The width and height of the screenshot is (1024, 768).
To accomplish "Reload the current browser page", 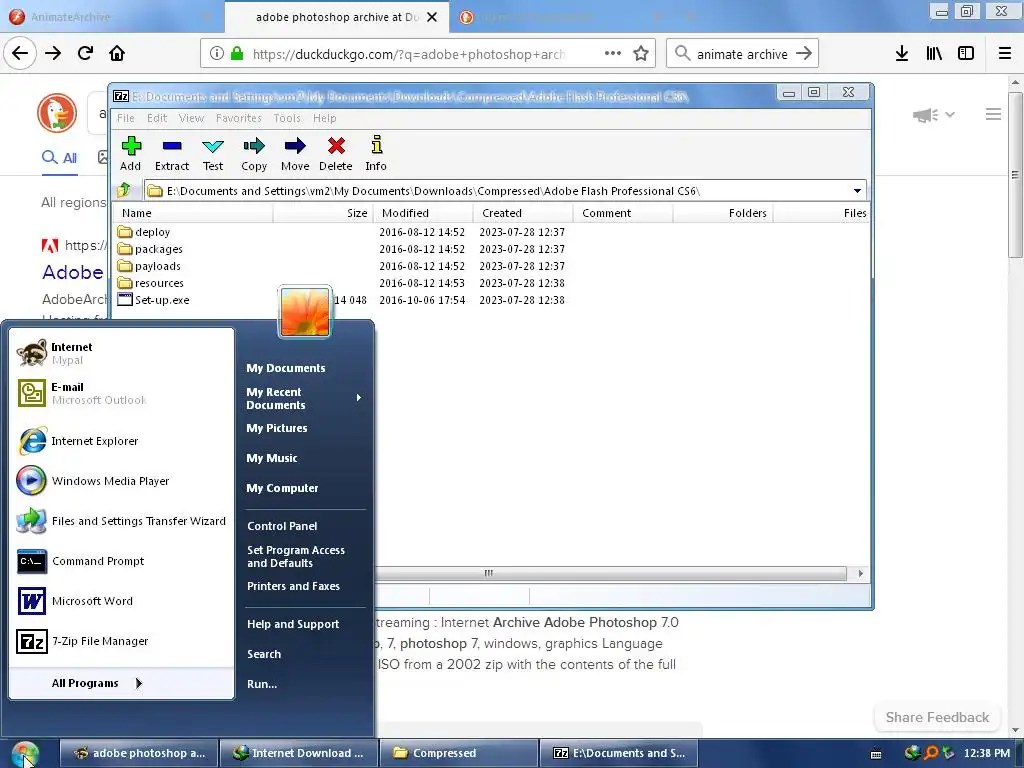I will [86, 54].
